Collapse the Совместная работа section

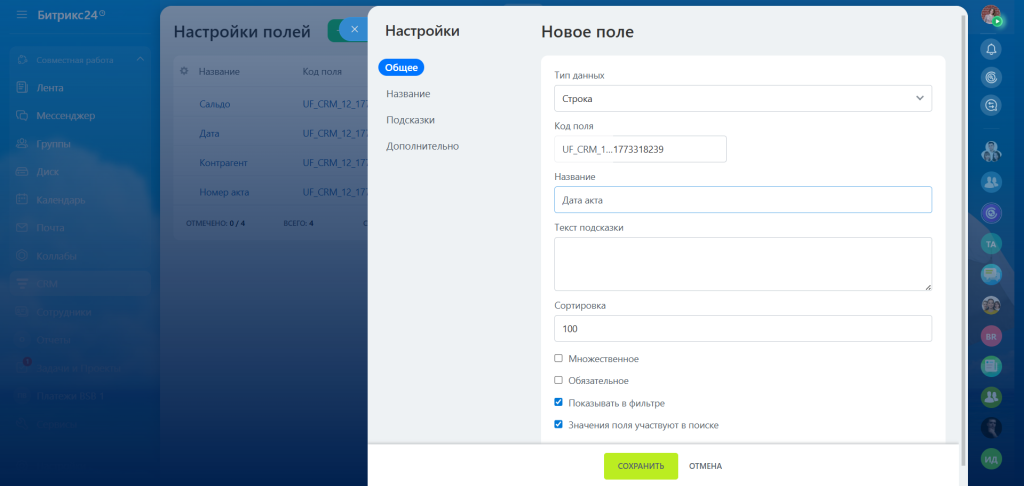tap(140, 60)
